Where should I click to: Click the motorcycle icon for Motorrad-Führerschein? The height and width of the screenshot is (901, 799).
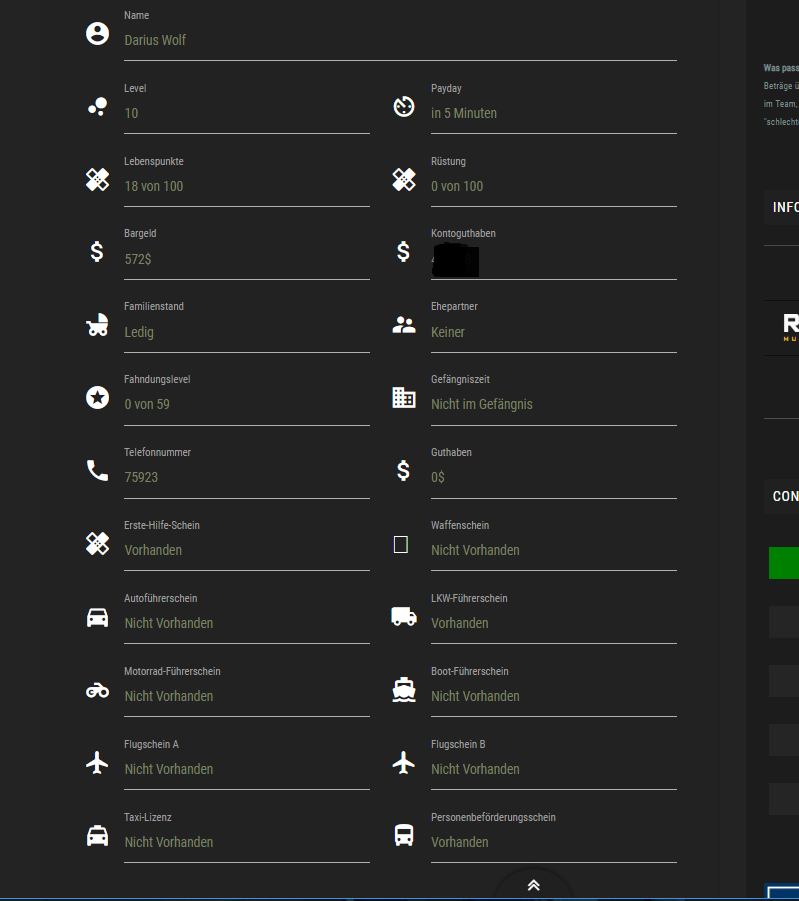(97, 689)
